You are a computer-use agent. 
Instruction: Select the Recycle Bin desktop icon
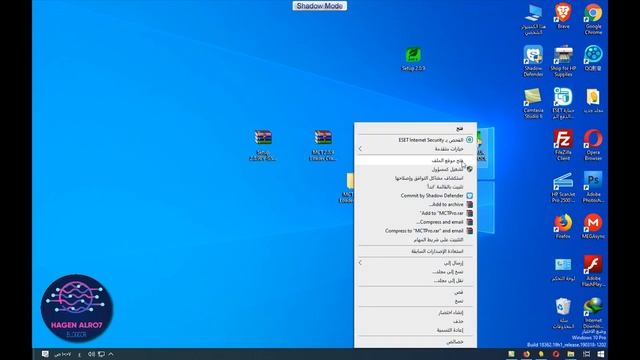click(x=563, y=313)
